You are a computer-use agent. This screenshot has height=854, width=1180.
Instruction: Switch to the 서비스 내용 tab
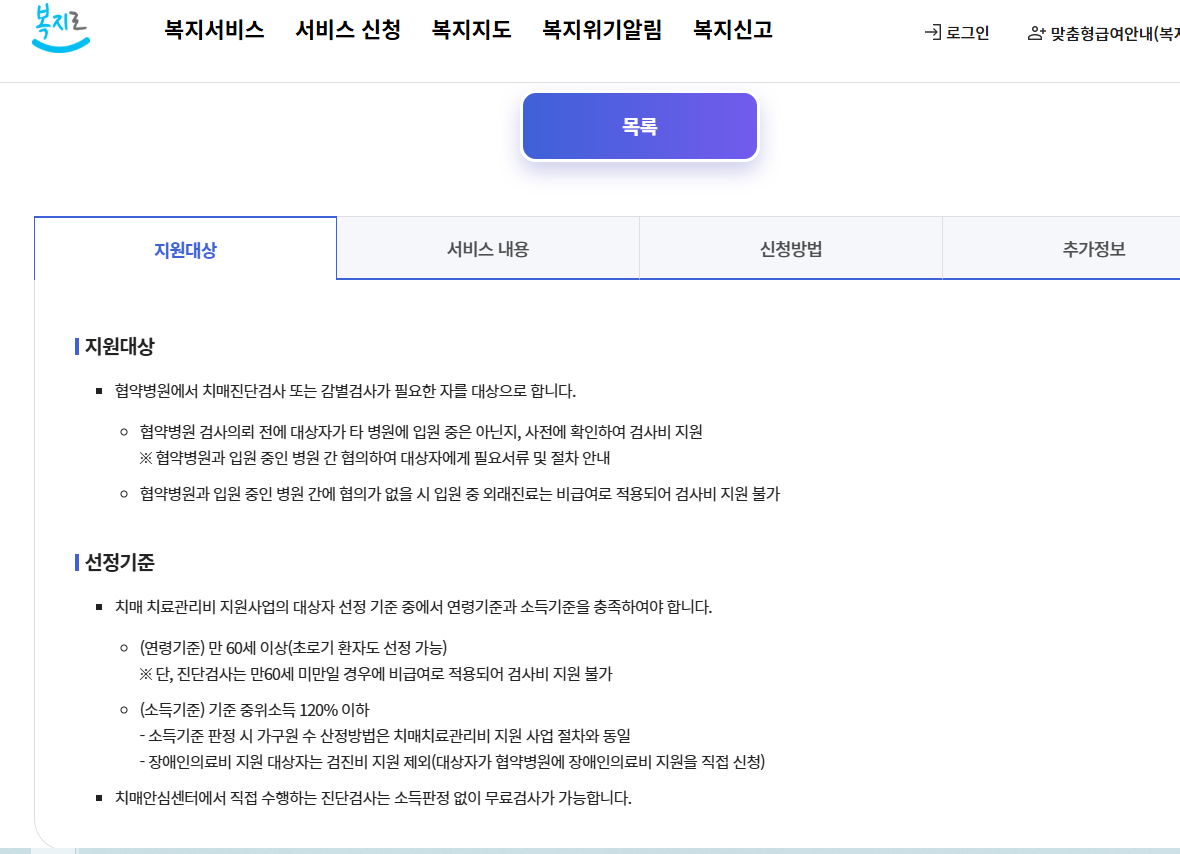coord(489,247)
